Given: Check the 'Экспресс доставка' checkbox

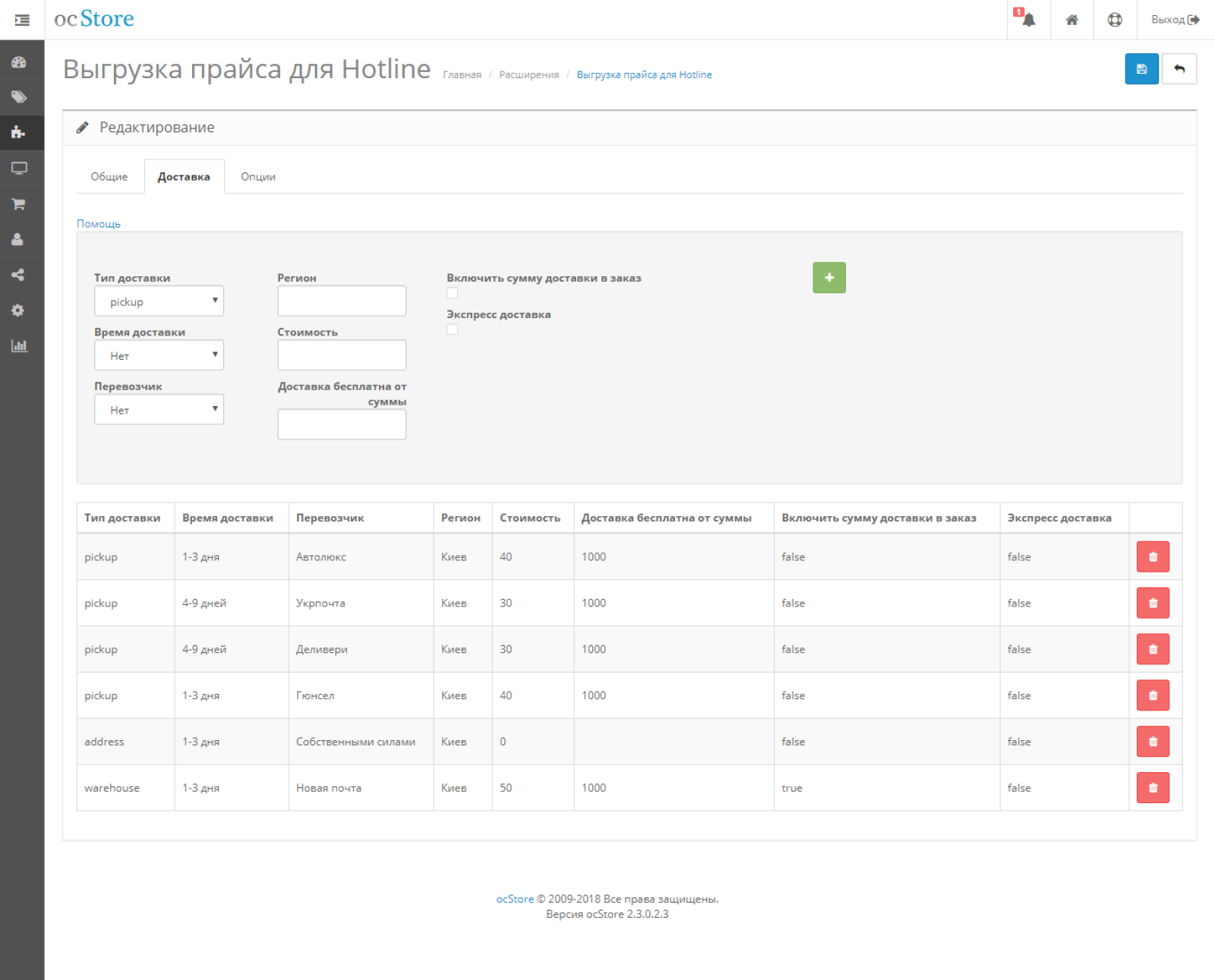Looking at the screenshot, I should point(453,329).
